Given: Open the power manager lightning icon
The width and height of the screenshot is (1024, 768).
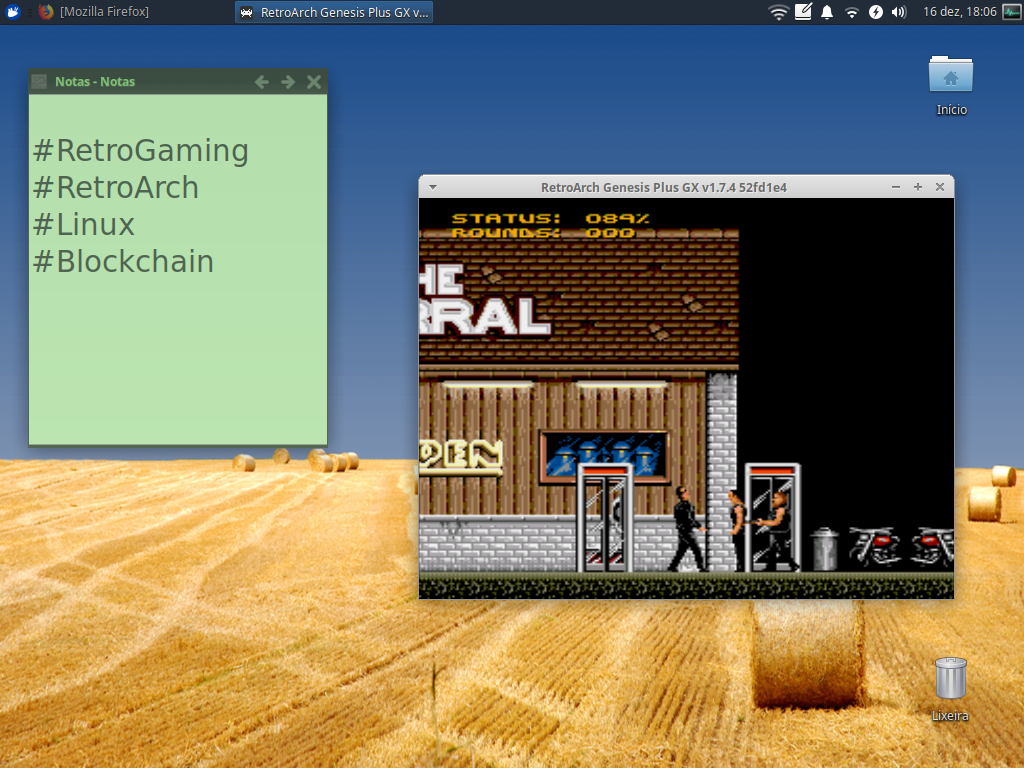Looking at the screenshot, I should pyautogui.click(x=876, y=12).
